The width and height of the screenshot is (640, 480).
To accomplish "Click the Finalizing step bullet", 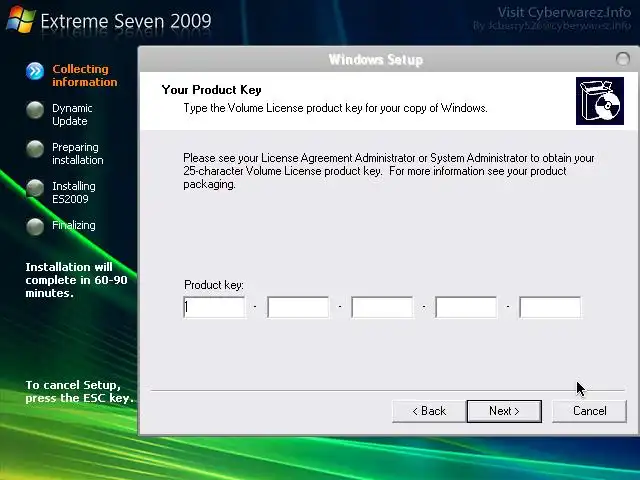I will pos(35,227).
